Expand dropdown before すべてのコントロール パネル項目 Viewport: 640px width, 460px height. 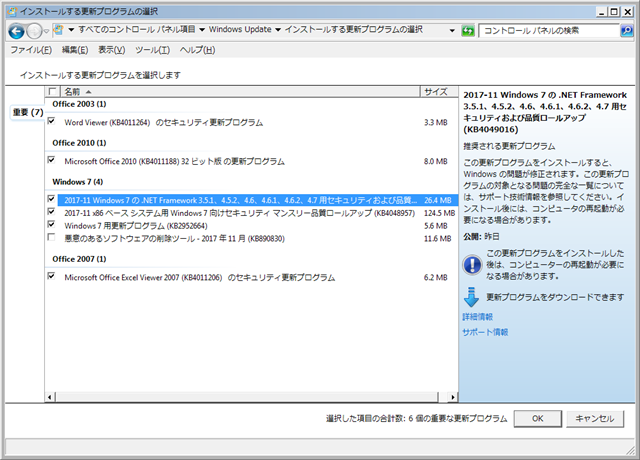[71, 30]
